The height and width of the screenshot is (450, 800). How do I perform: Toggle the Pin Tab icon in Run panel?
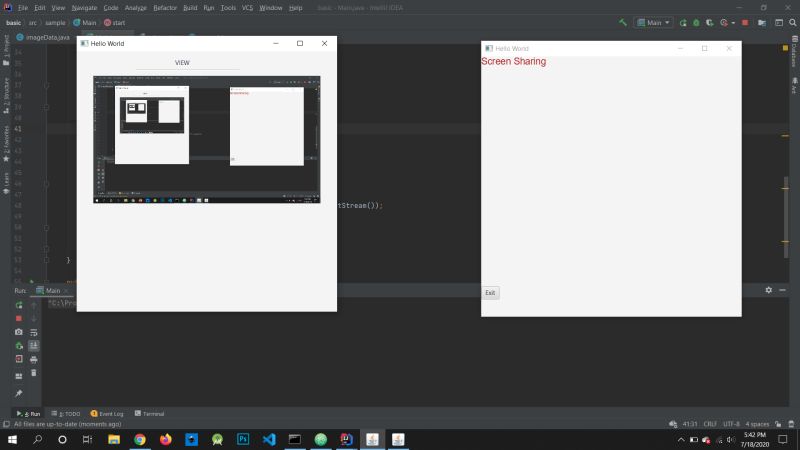(19, 393)
